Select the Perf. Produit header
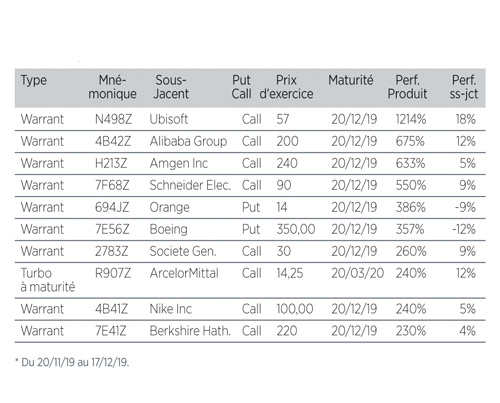500x403 pixels. pos(407,87)
